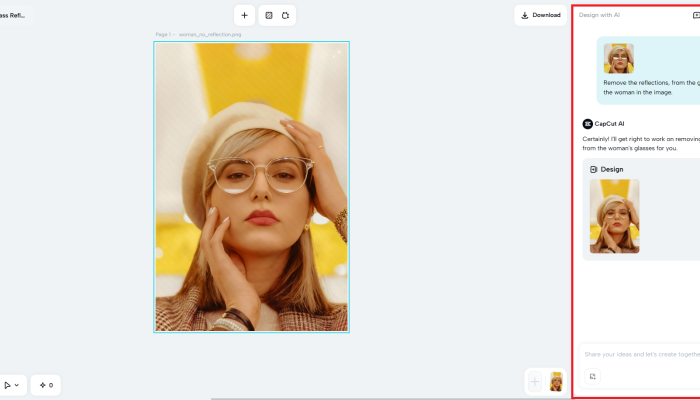700x400 pixels.
Task: Click the AI generate icon in top toolbar
Action: (286, 15)
